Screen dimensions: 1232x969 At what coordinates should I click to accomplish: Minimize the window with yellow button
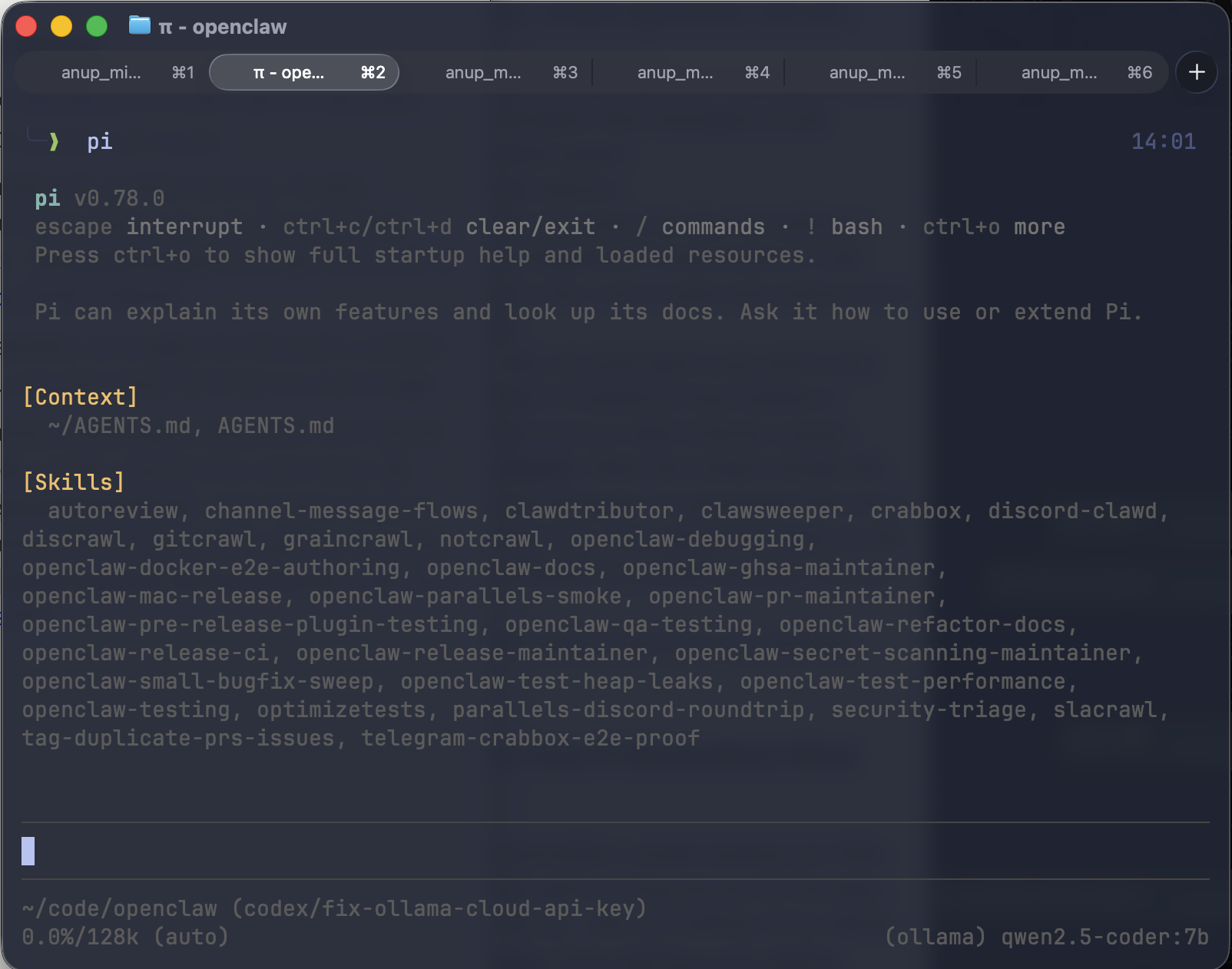61,26
